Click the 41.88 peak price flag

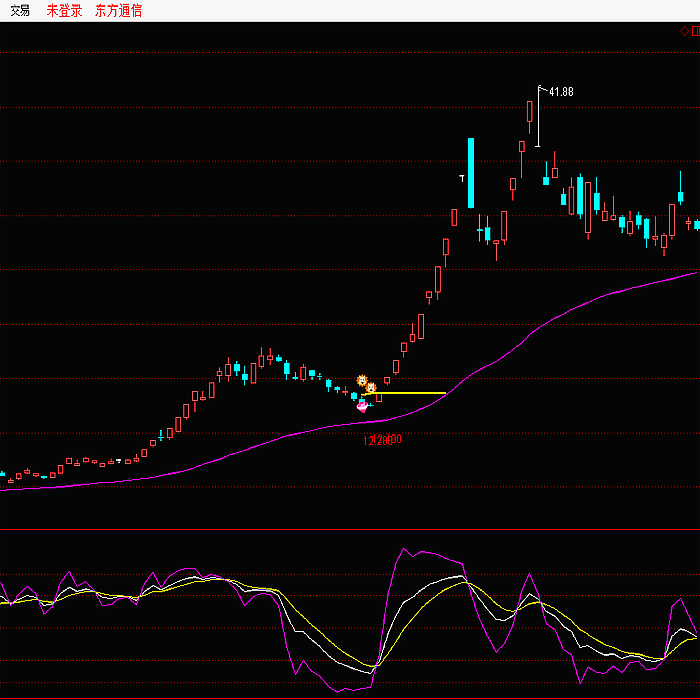(x=560, y=92)
